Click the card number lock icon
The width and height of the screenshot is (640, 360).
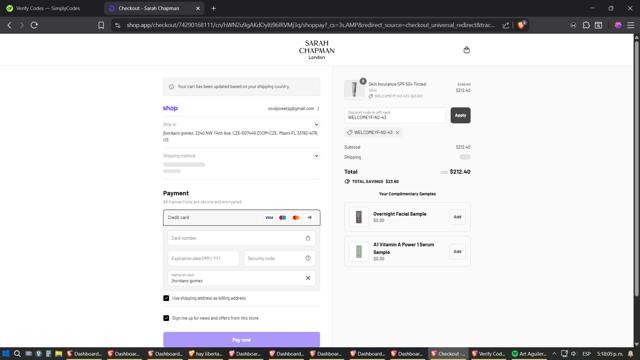pyautogui.click(x=308, y=238)
